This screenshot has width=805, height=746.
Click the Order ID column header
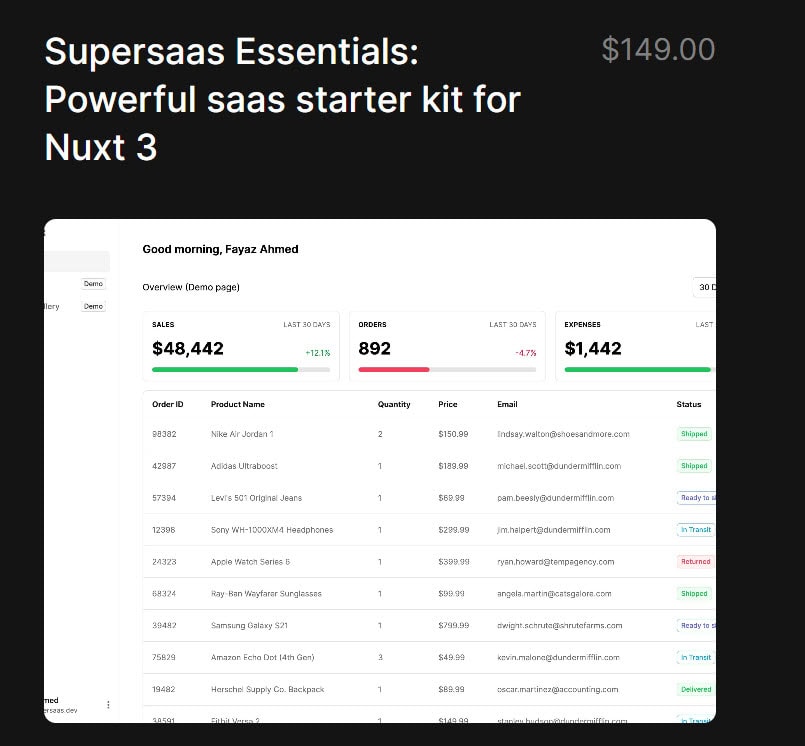click(167, 404)
